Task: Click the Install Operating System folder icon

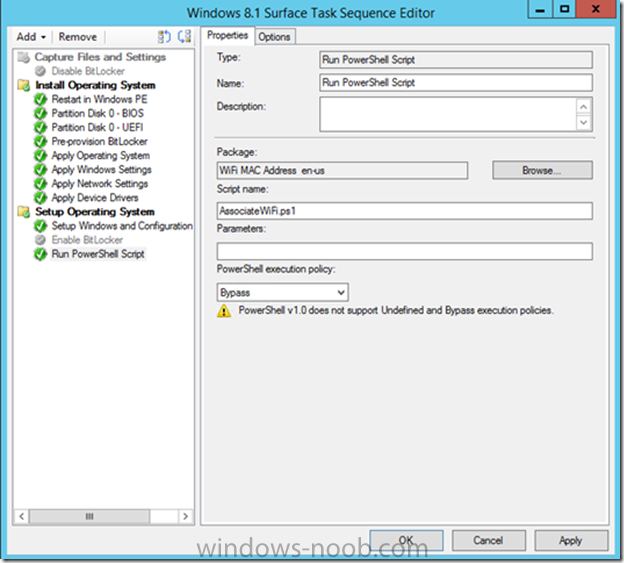Action: pyautogui.click(x=23, y=86)
